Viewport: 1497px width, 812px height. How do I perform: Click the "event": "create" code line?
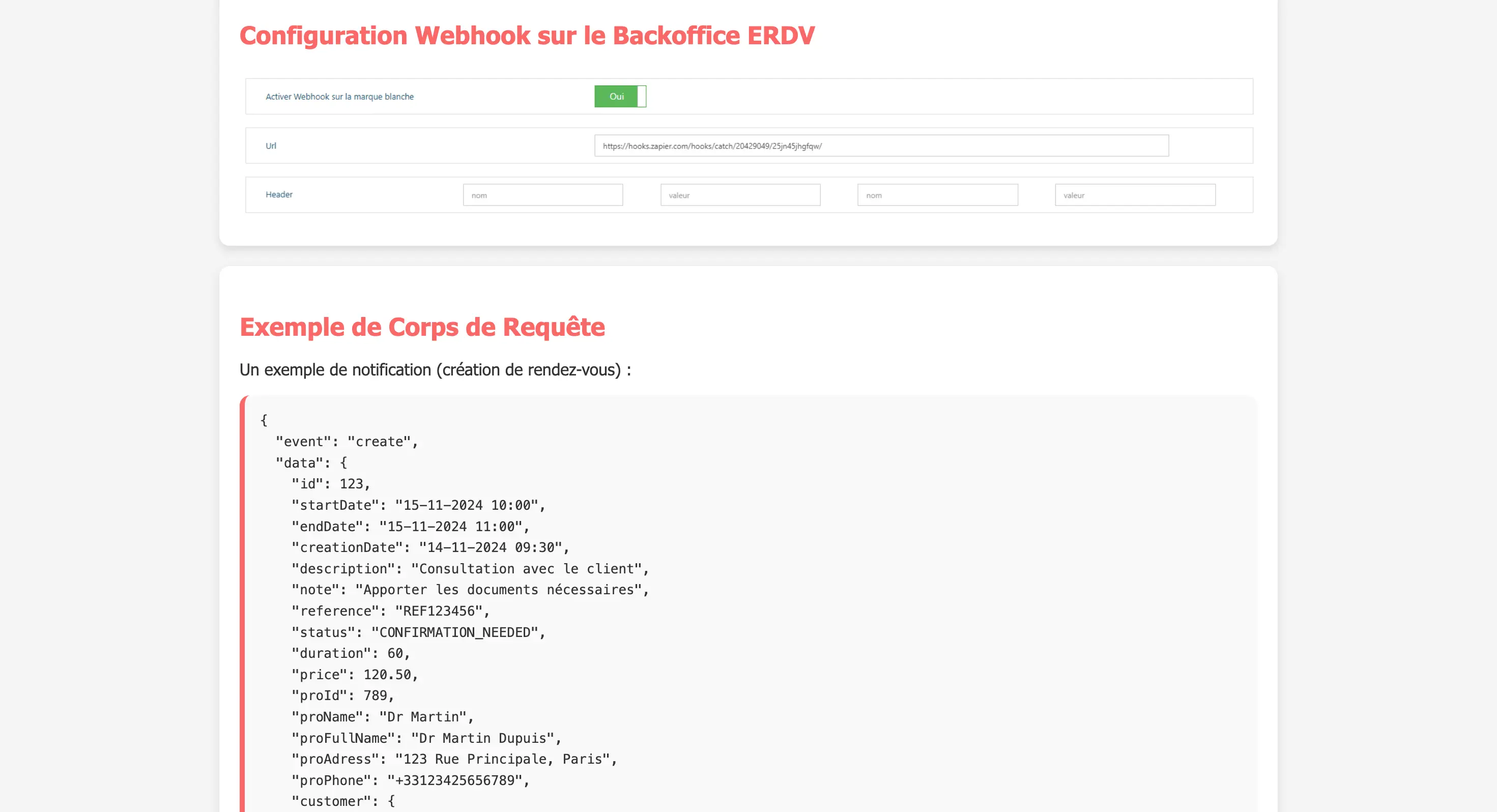coord(347,442)
